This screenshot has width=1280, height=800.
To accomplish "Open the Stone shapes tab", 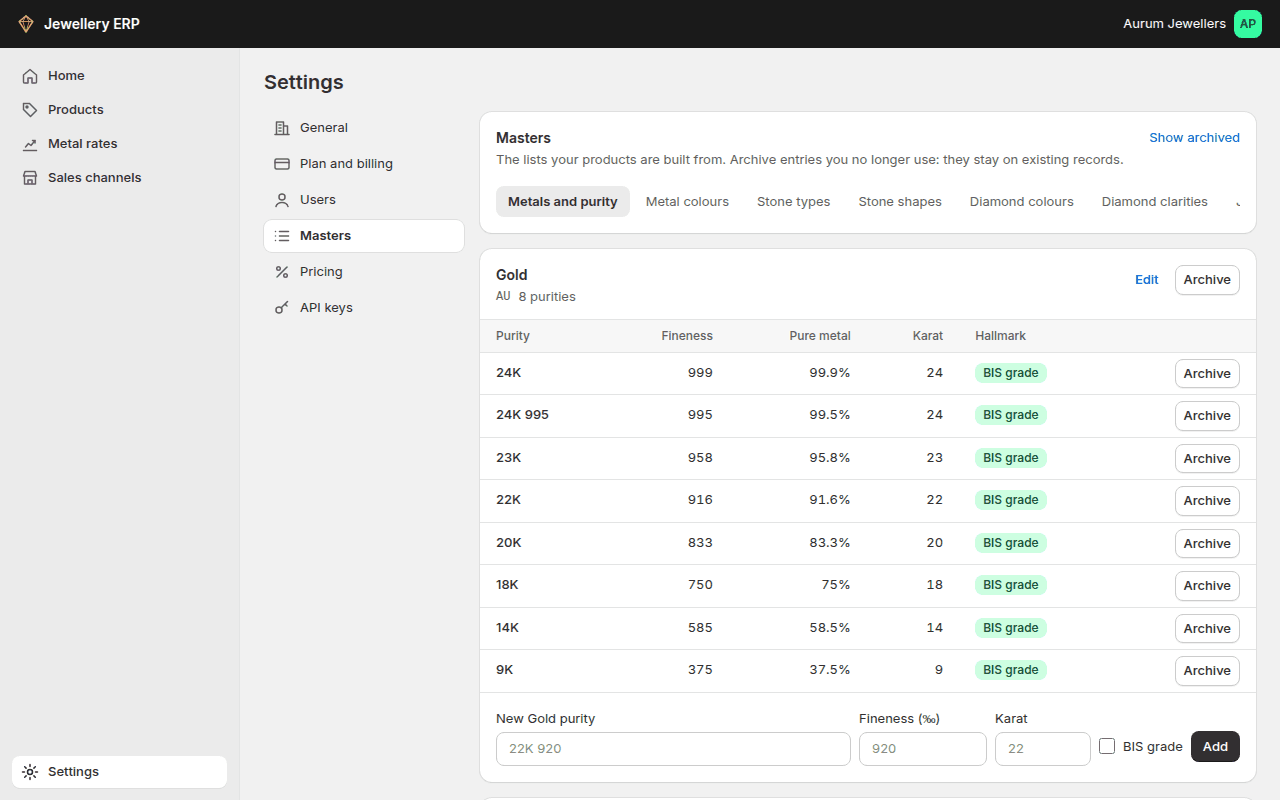I will pos(900,202).
